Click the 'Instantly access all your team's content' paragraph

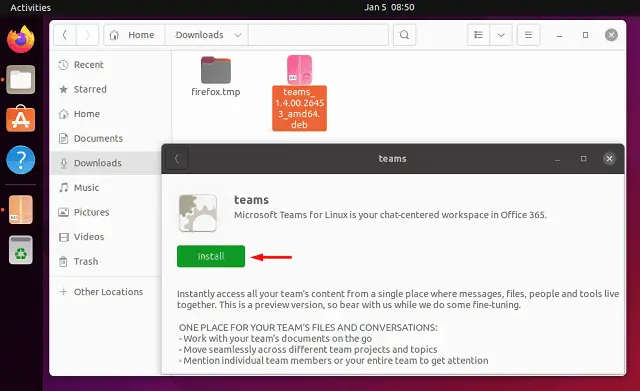(398, 299)
